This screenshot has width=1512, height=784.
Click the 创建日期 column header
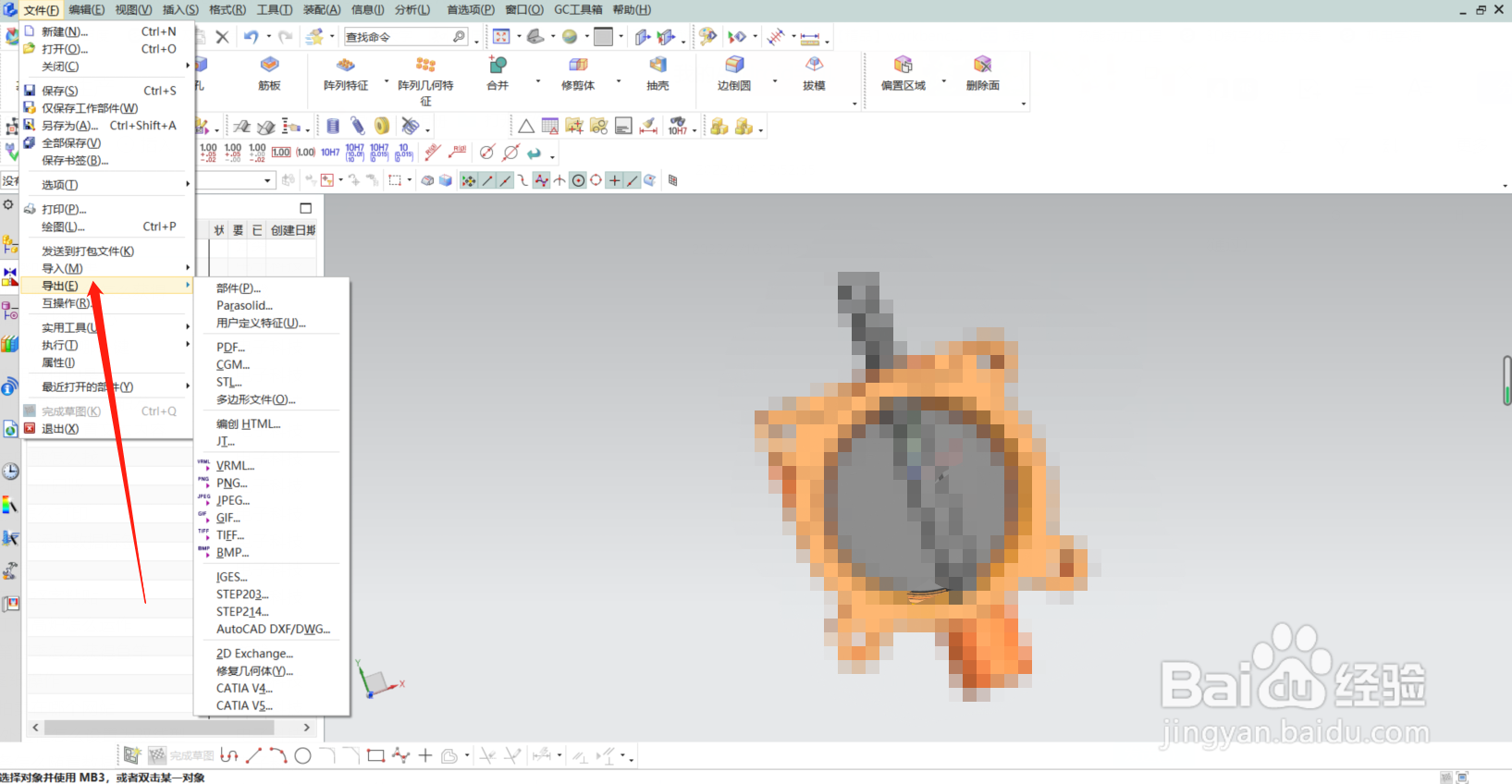click(x=293, y=230)
